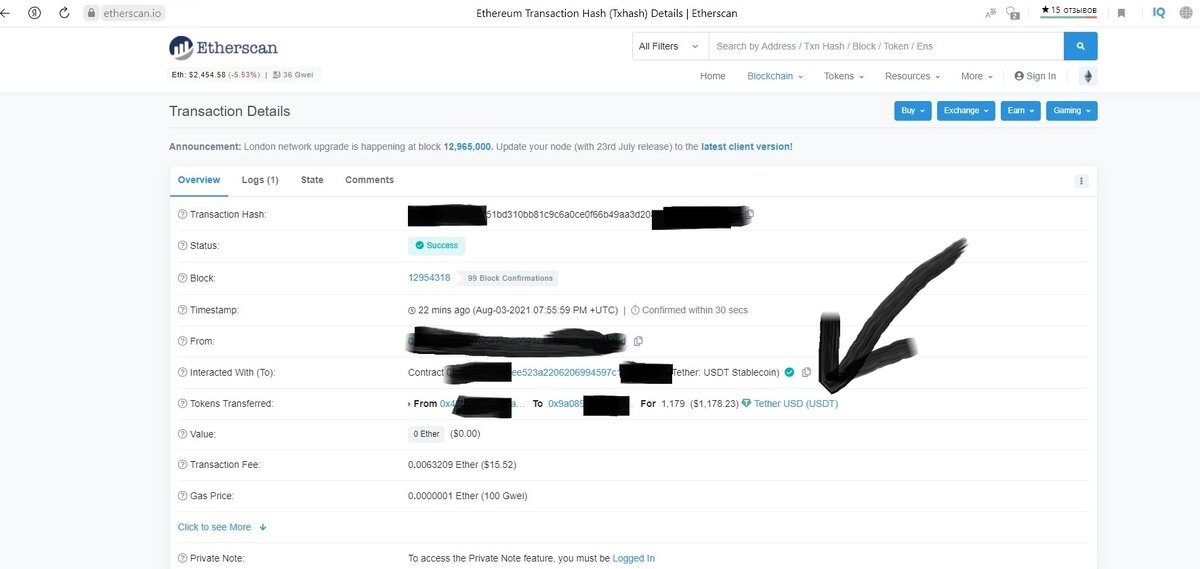The width and height of the screenshot is (1200, 569).
Task: Open the Earn dropdown button
Action: (x=1021, y=111)
